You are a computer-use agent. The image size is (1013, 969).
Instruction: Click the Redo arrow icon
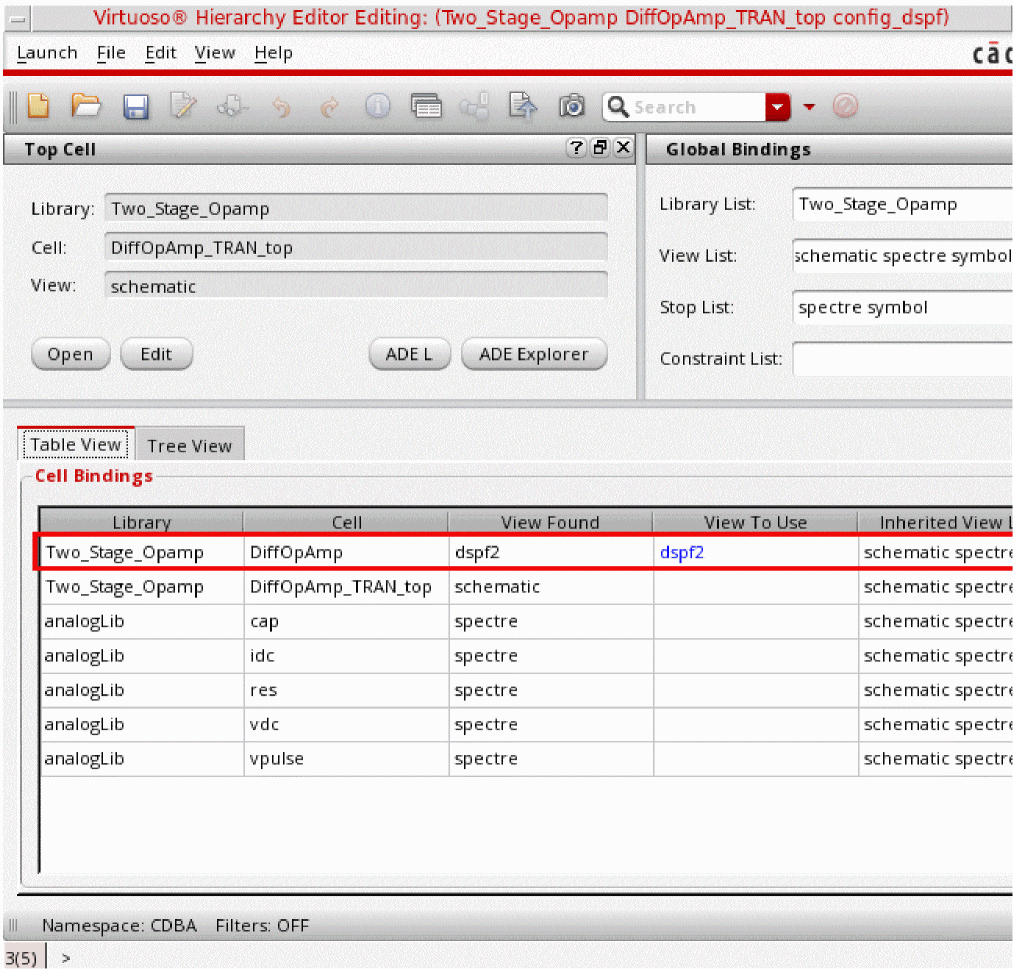[x=329, y=106]
